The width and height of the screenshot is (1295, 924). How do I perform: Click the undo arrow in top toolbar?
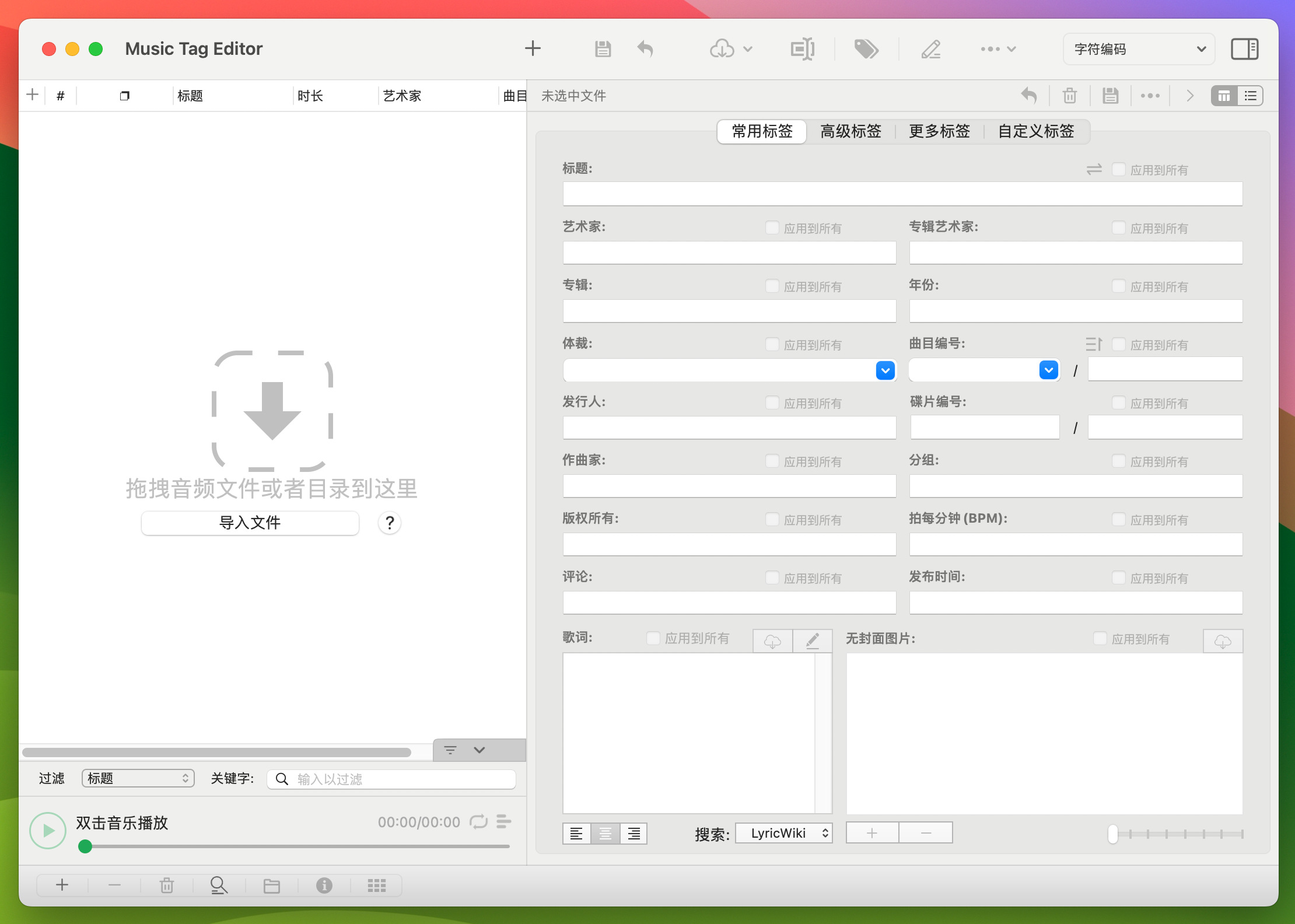(x=645, y=49)
